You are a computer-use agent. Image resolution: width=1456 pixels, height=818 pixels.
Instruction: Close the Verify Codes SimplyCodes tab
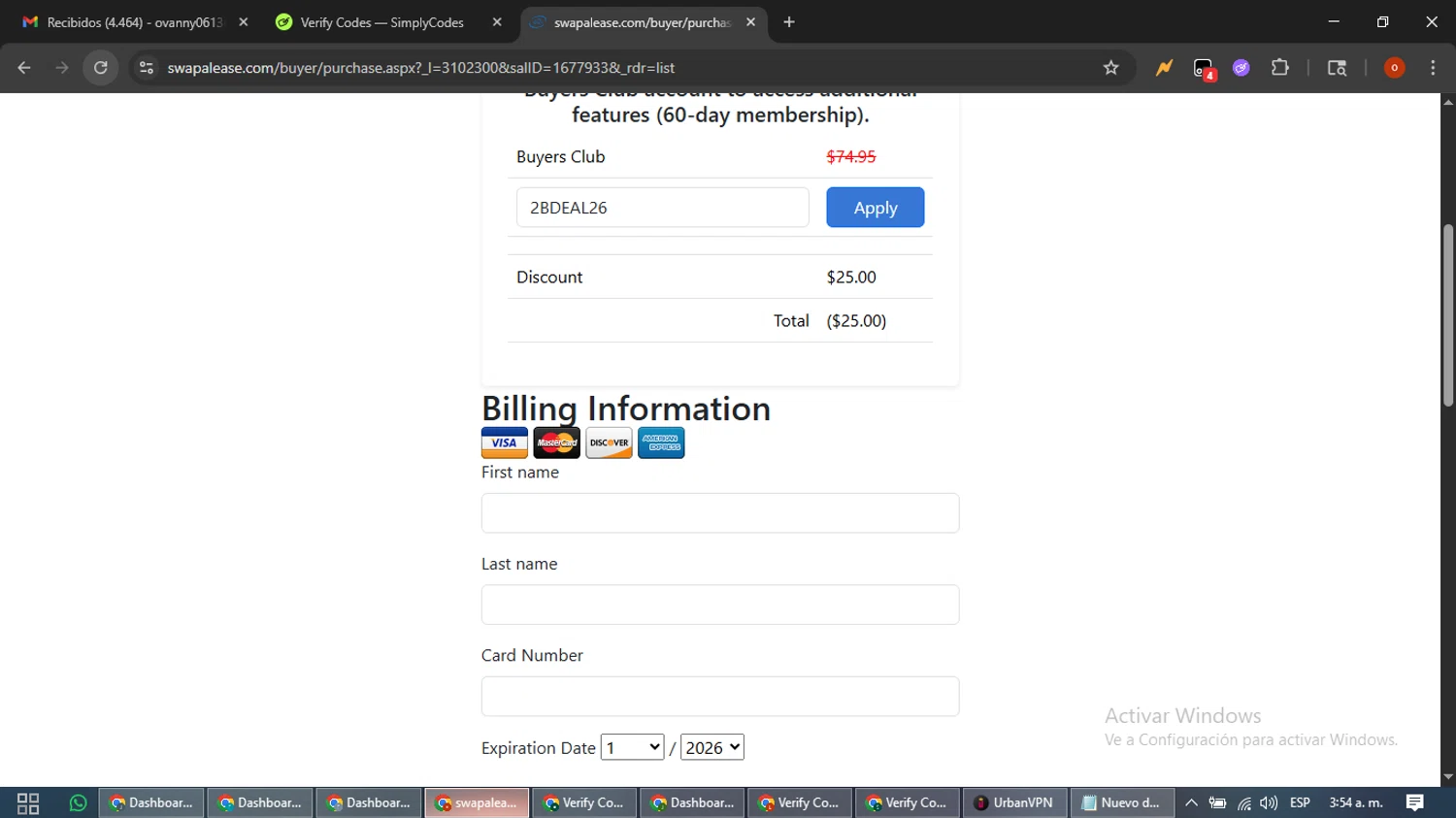pyautogui.click(x=497, y=22)
